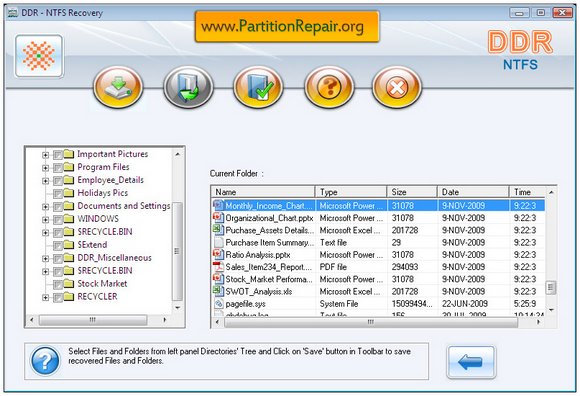The height and width of the screenshot is (396, 580).
Task: Click the Purchase Item Summary text file icon
Action: click(219, 242)
